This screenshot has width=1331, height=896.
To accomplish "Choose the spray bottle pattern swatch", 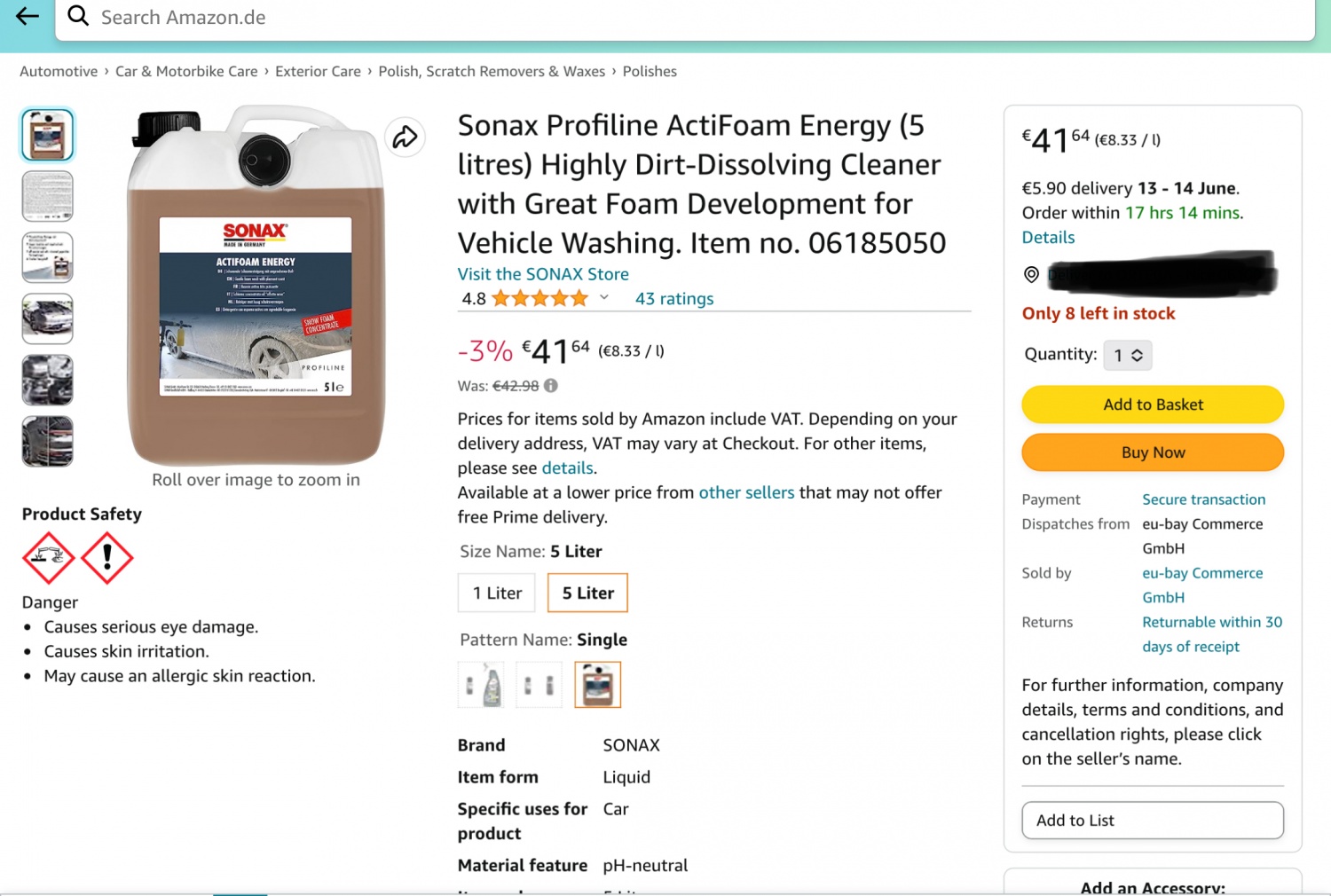I will click(x=481, y=685).
